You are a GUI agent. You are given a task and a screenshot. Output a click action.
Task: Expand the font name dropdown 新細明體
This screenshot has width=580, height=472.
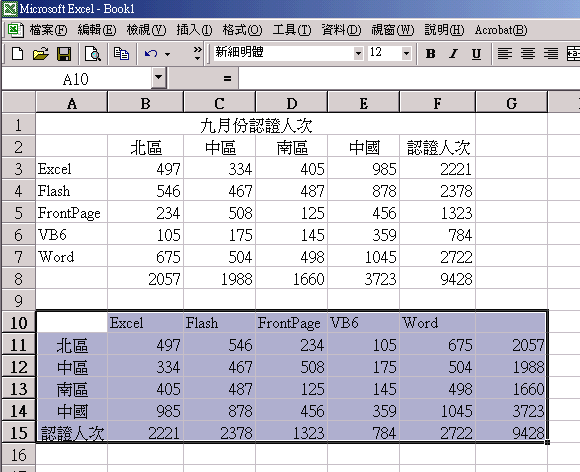pos(358,54)
